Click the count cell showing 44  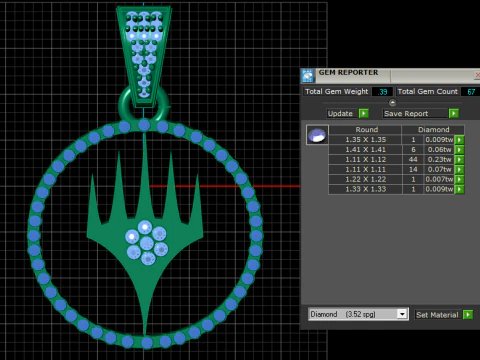(413, 160)
